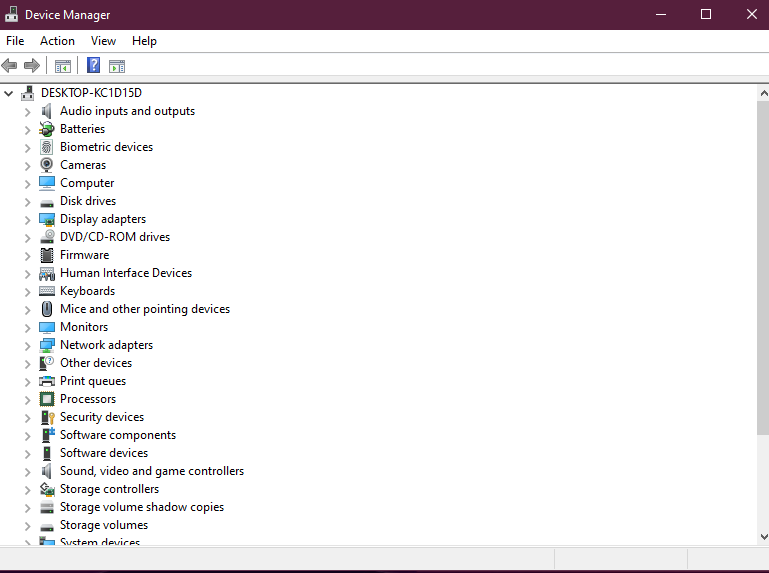Show/hide console tree toolbar icon
The image size is (769, 573).
63,66
